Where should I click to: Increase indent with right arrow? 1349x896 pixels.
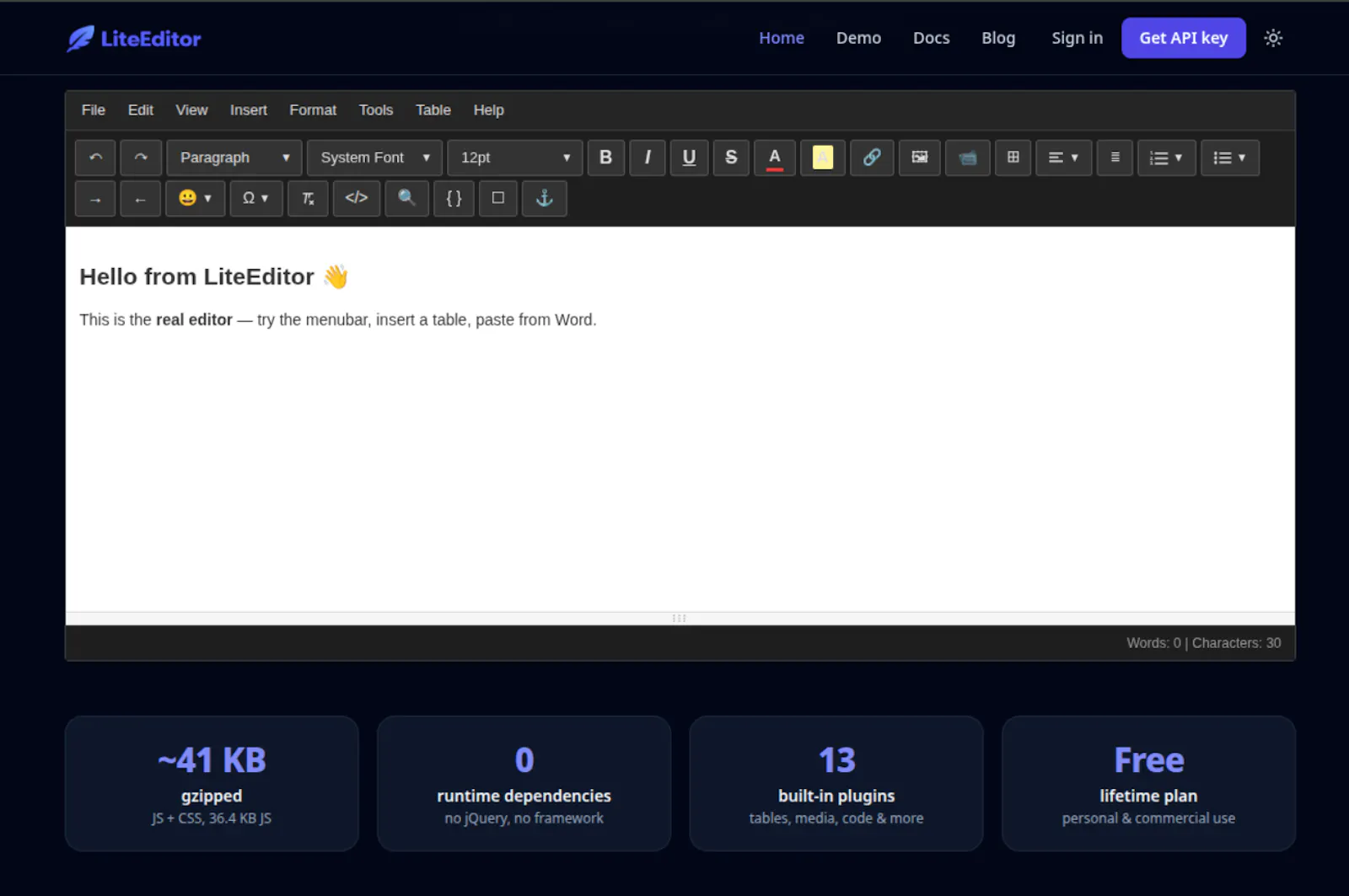(95, 199)
